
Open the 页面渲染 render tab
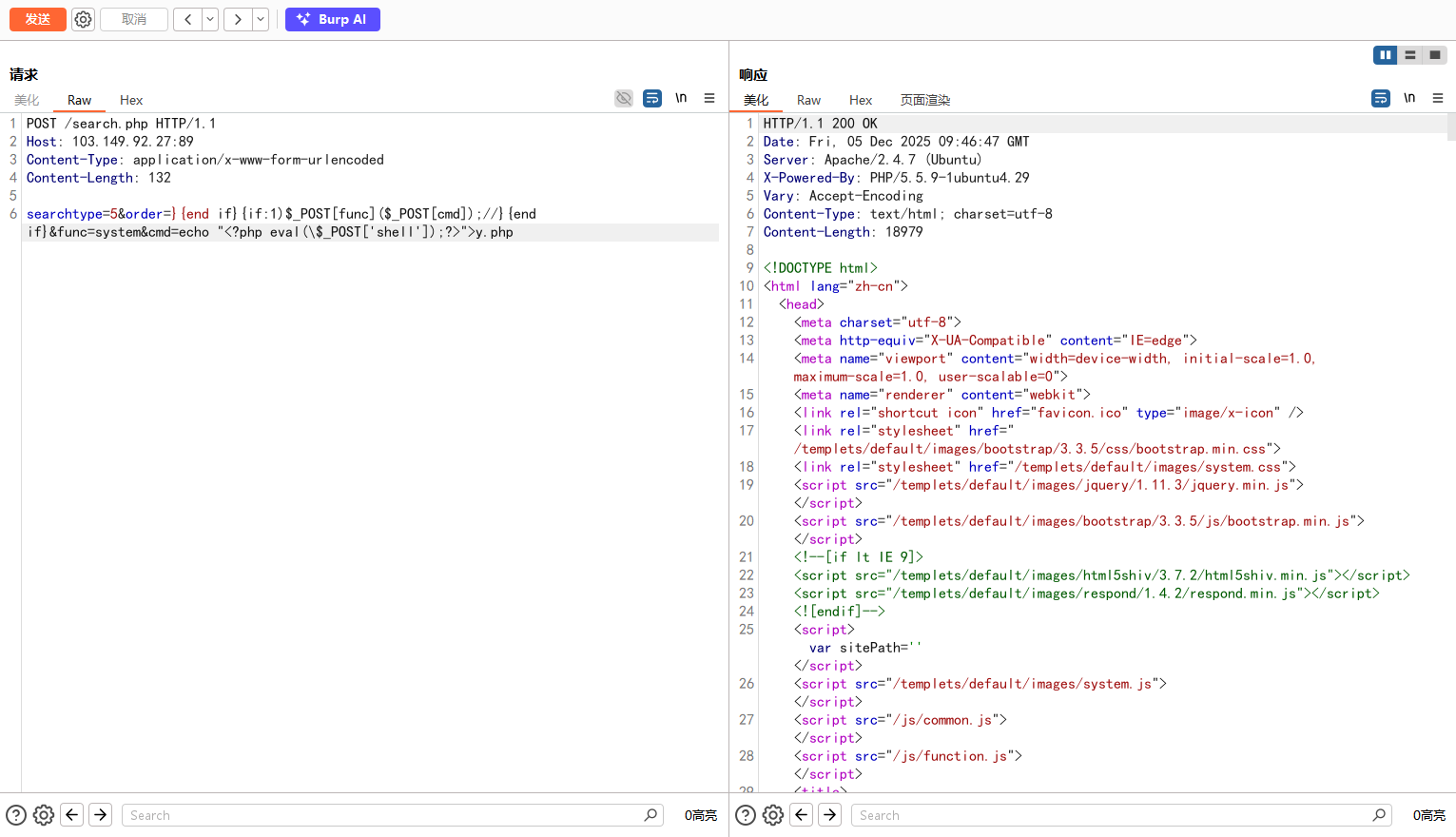tap(925, 100)
